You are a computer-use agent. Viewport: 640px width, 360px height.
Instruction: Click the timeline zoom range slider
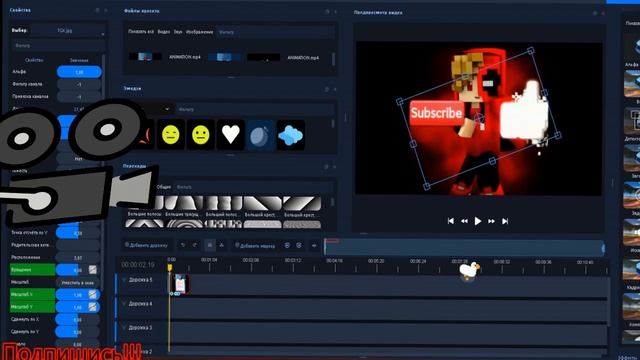pyautogui.click(x=464, y=247)
